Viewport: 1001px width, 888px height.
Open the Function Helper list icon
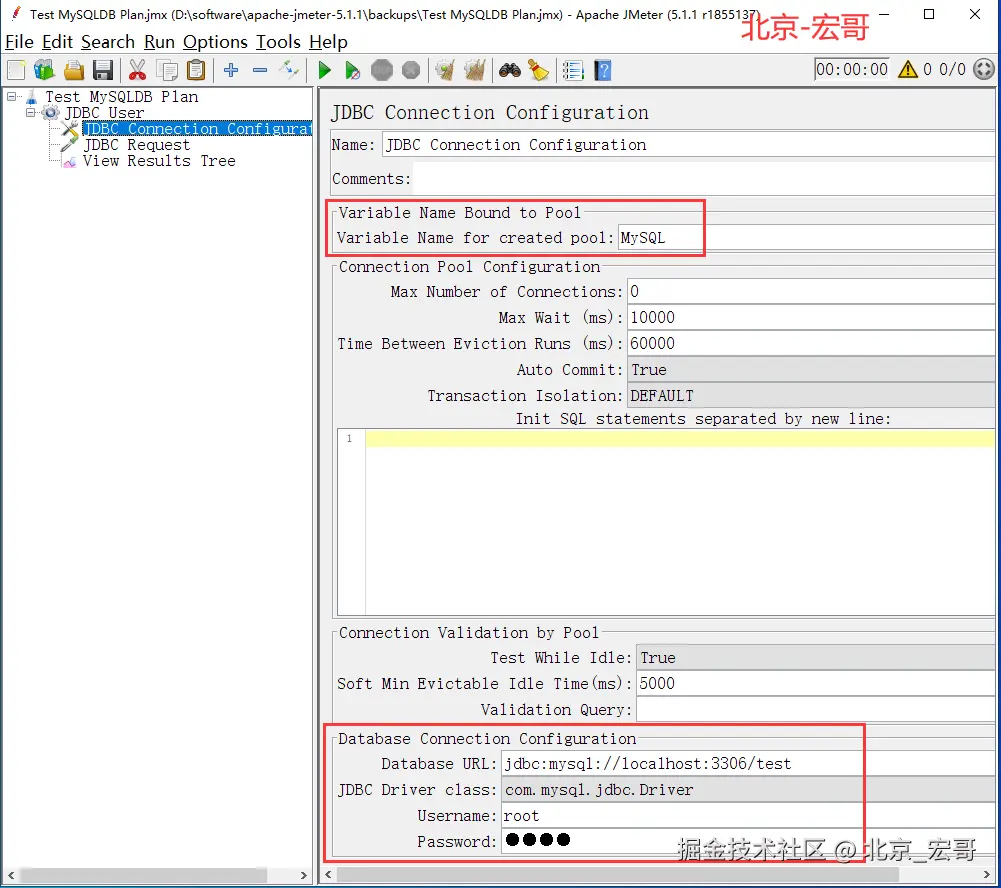coord(573,70)
